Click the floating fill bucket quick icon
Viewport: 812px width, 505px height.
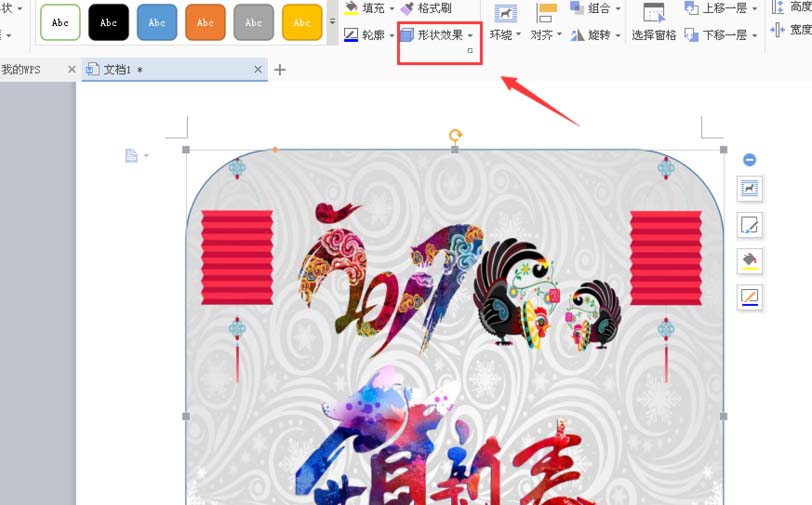tap(749, 261)
